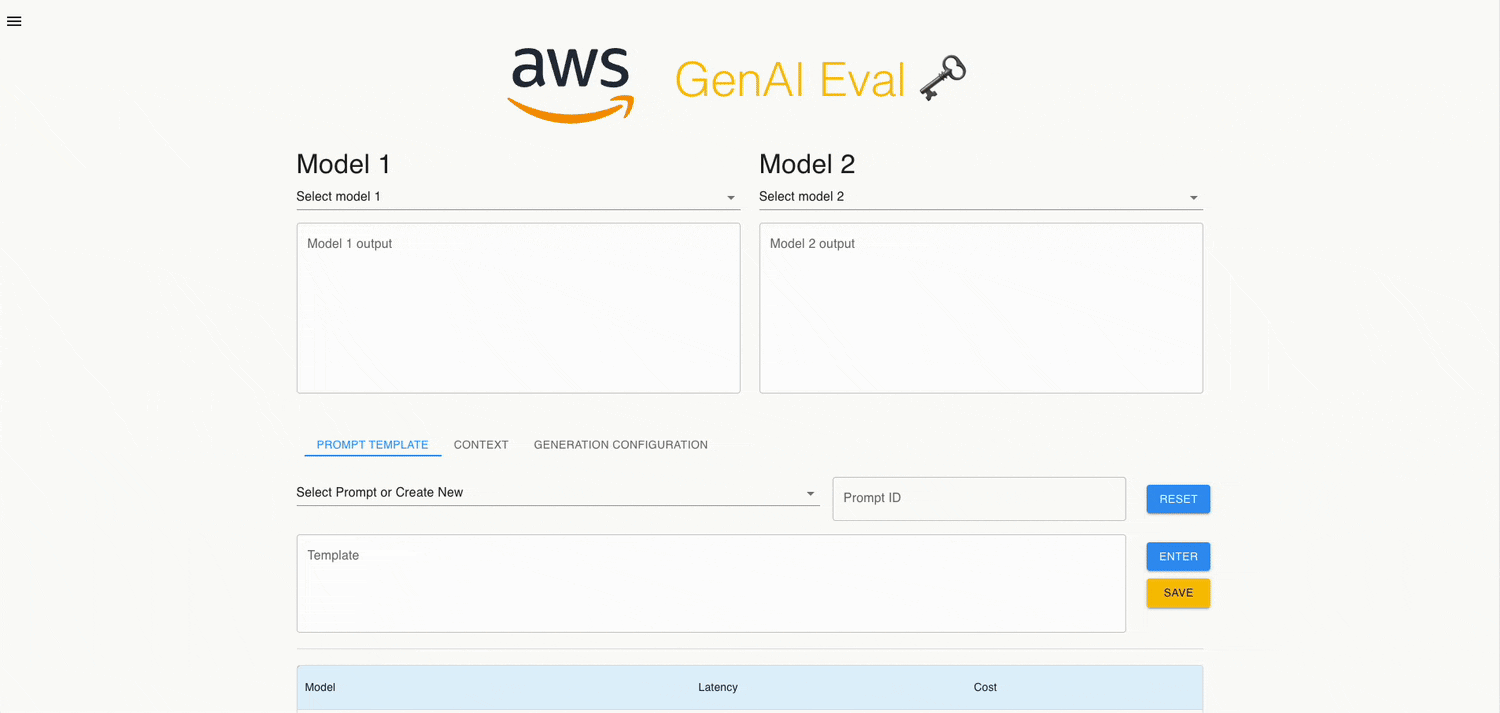Open the Select Prompt or Create New dropdown

(557, 493)
